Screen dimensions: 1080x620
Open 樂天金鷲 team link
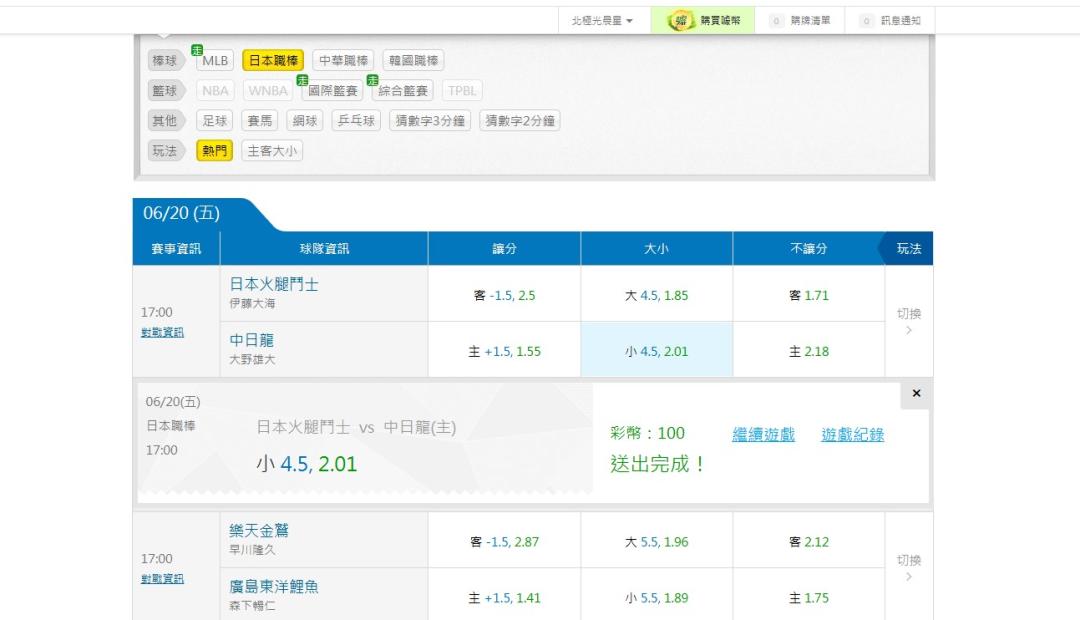click(259, 530)
